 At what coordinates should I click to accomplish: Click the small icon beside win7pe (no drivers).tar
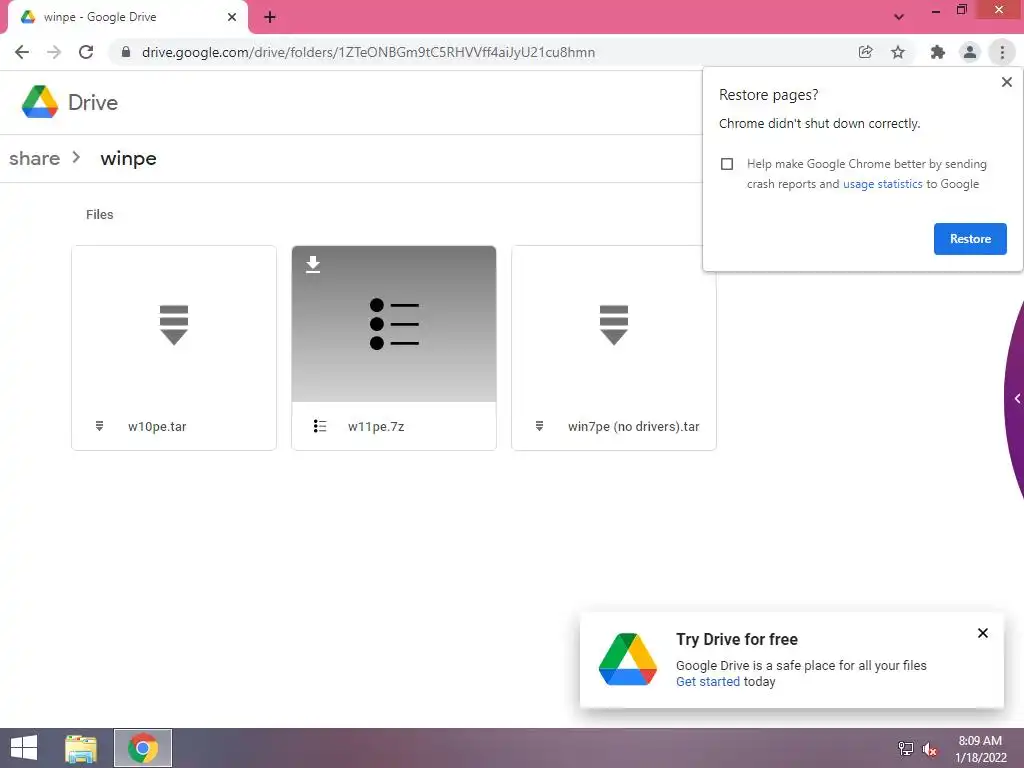click(x=539, y=426)
